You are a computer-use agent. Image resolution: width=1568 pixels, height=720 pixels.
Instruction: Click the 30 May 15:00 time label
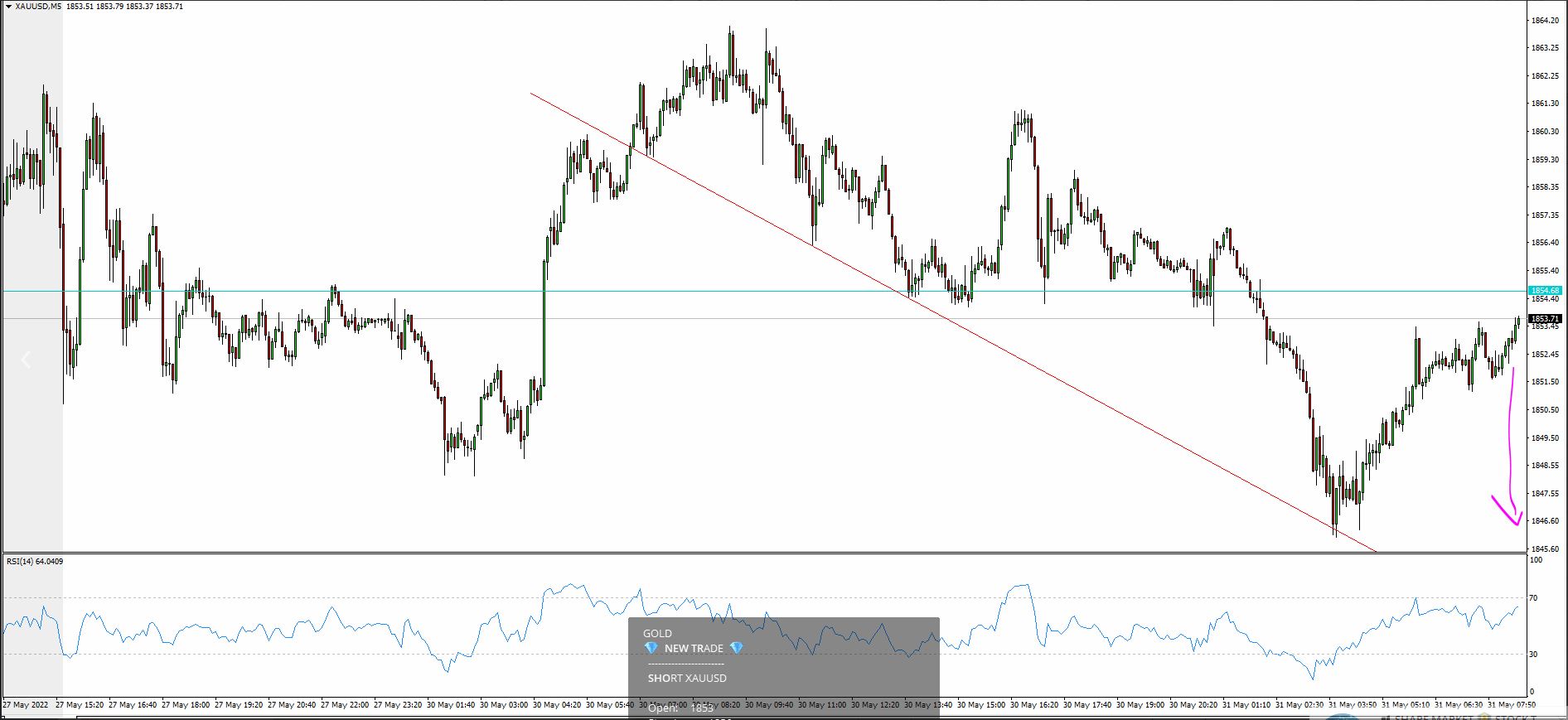(981, 705)
